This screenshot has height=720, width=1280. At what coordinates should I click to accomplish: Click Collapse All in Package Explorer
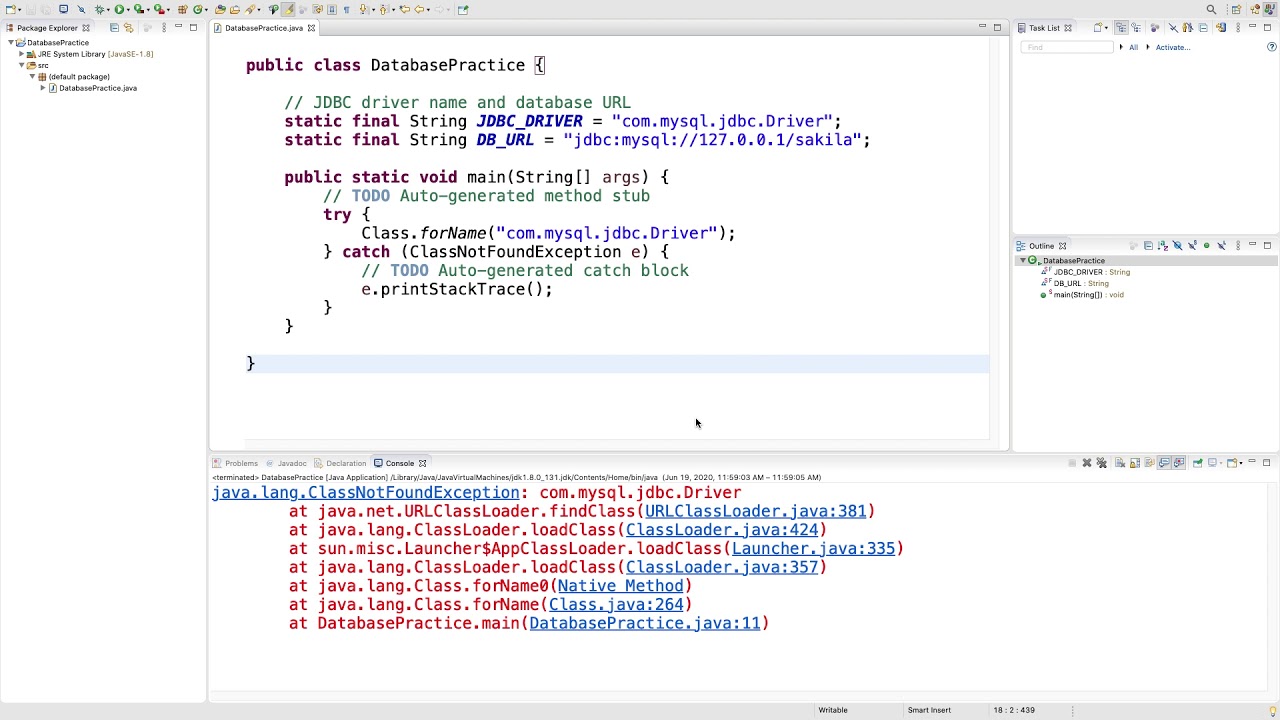pos(114,27)
